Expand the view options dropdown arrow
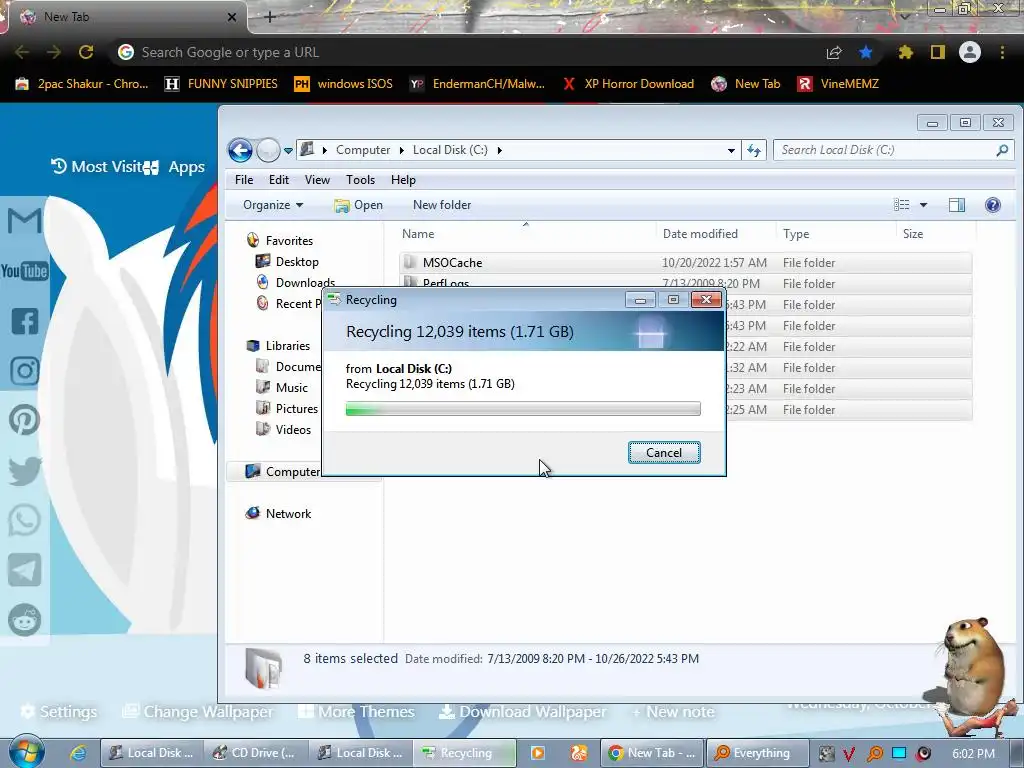Screen dimensions: 1024x768 pos(923,205)
